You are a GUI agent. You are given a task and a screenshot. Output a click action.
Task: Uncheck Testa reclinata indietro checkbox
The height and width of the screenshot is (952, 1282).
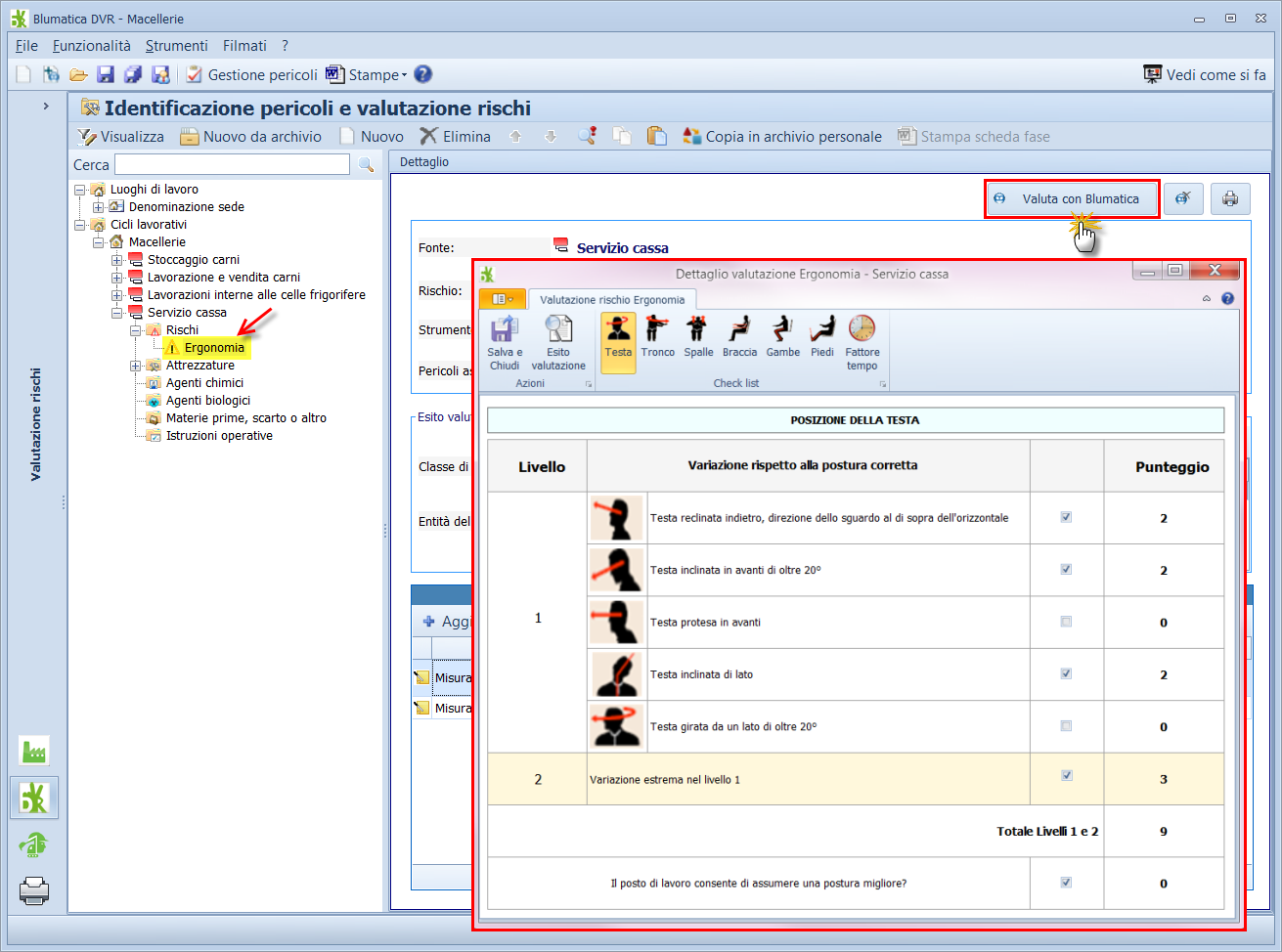click(1066, 517)
